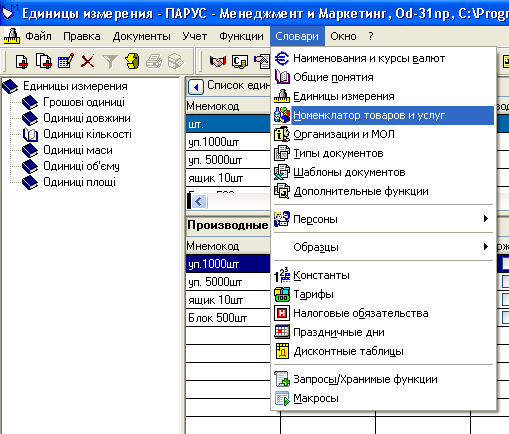Select ящик 10шт in the Производные list
This screenshot has width=509, height=434.
(x=228, y=300)
